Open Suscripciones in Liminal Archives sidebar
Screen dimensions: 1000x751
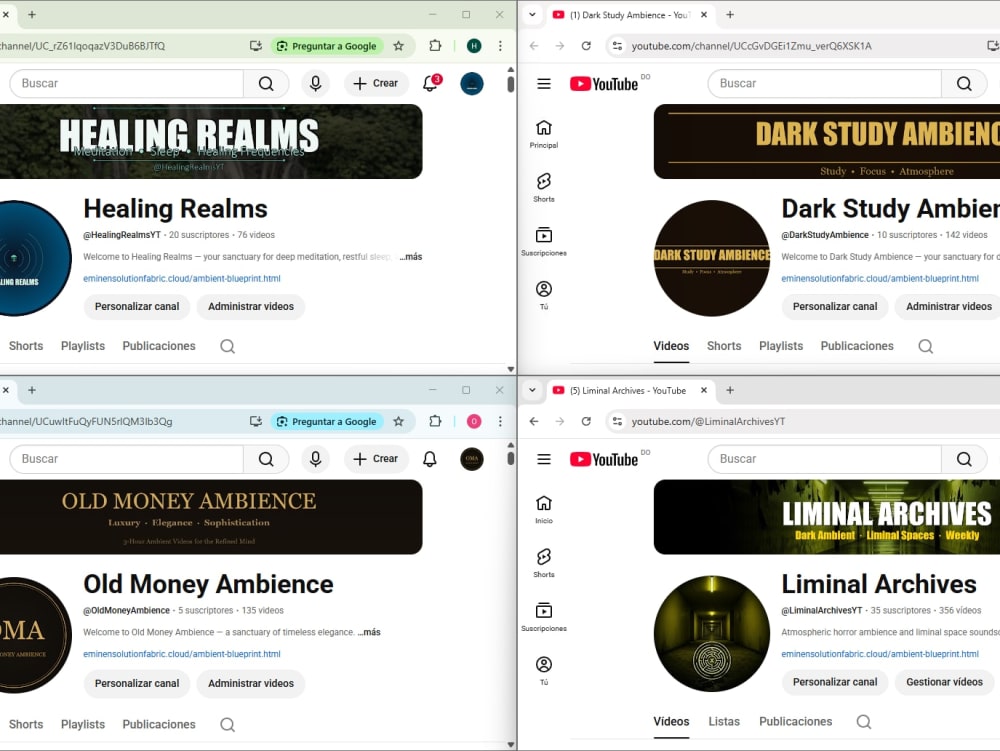click(544, 617)
